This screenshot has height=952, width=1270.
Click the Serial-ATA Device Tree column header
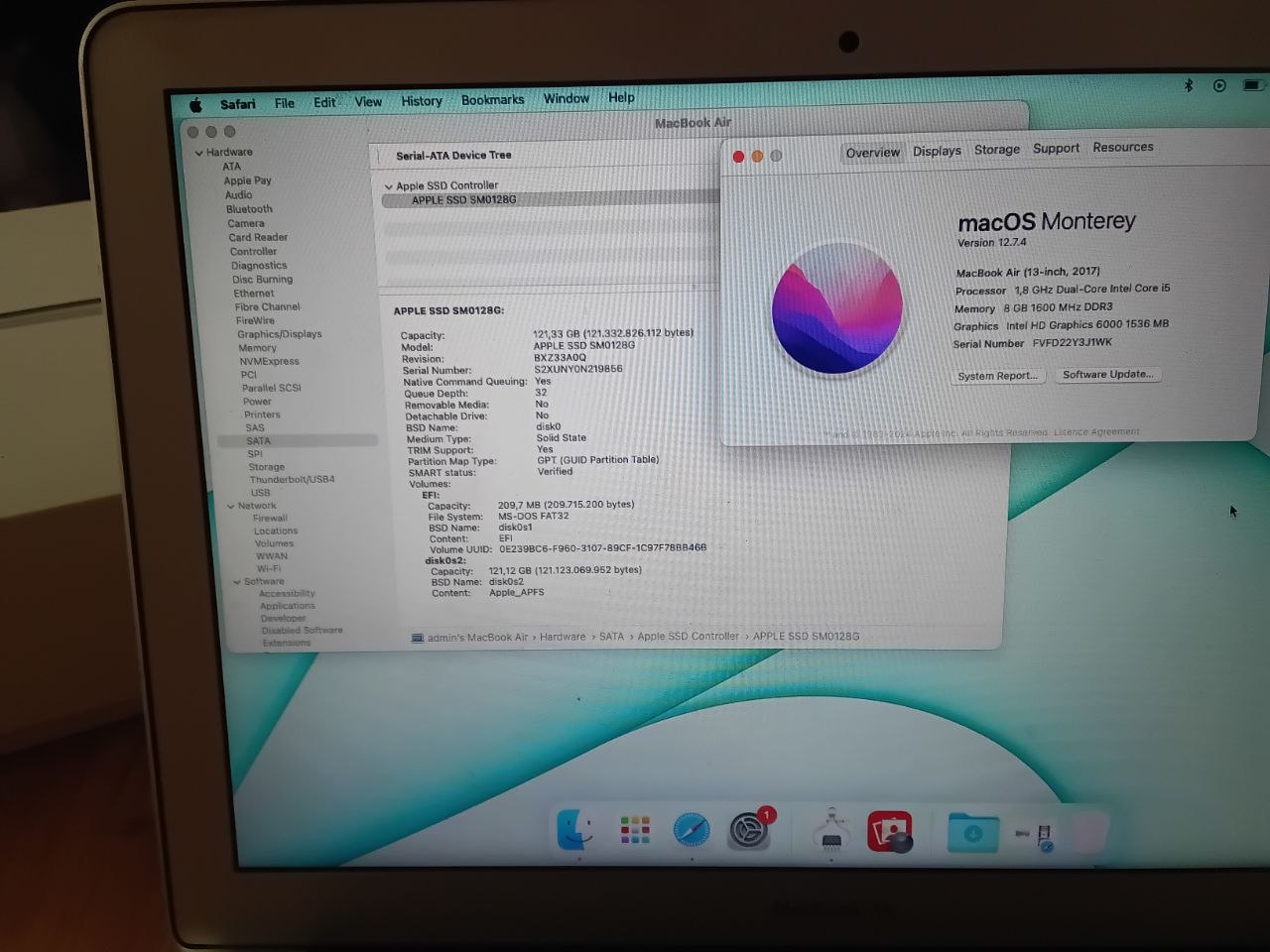coord(453,156)
